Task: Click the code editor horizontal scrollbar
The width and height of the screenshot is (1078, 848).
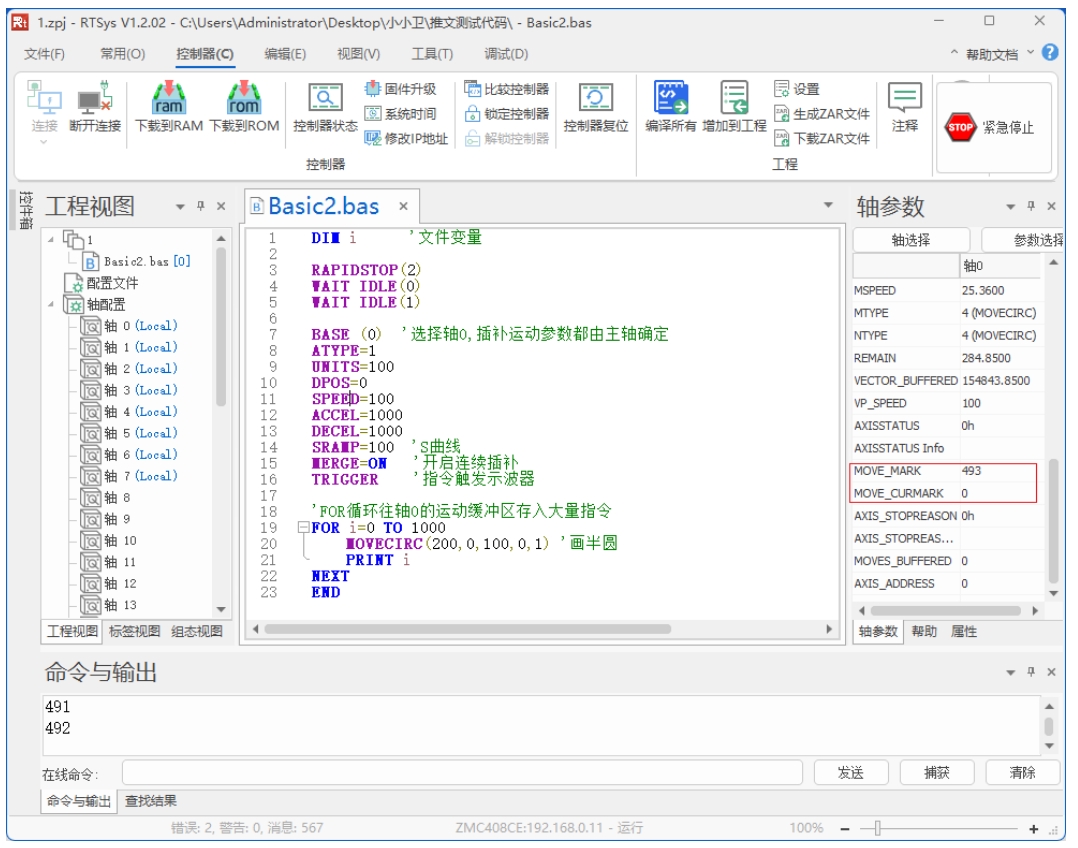Action: (x=468, y=629)
